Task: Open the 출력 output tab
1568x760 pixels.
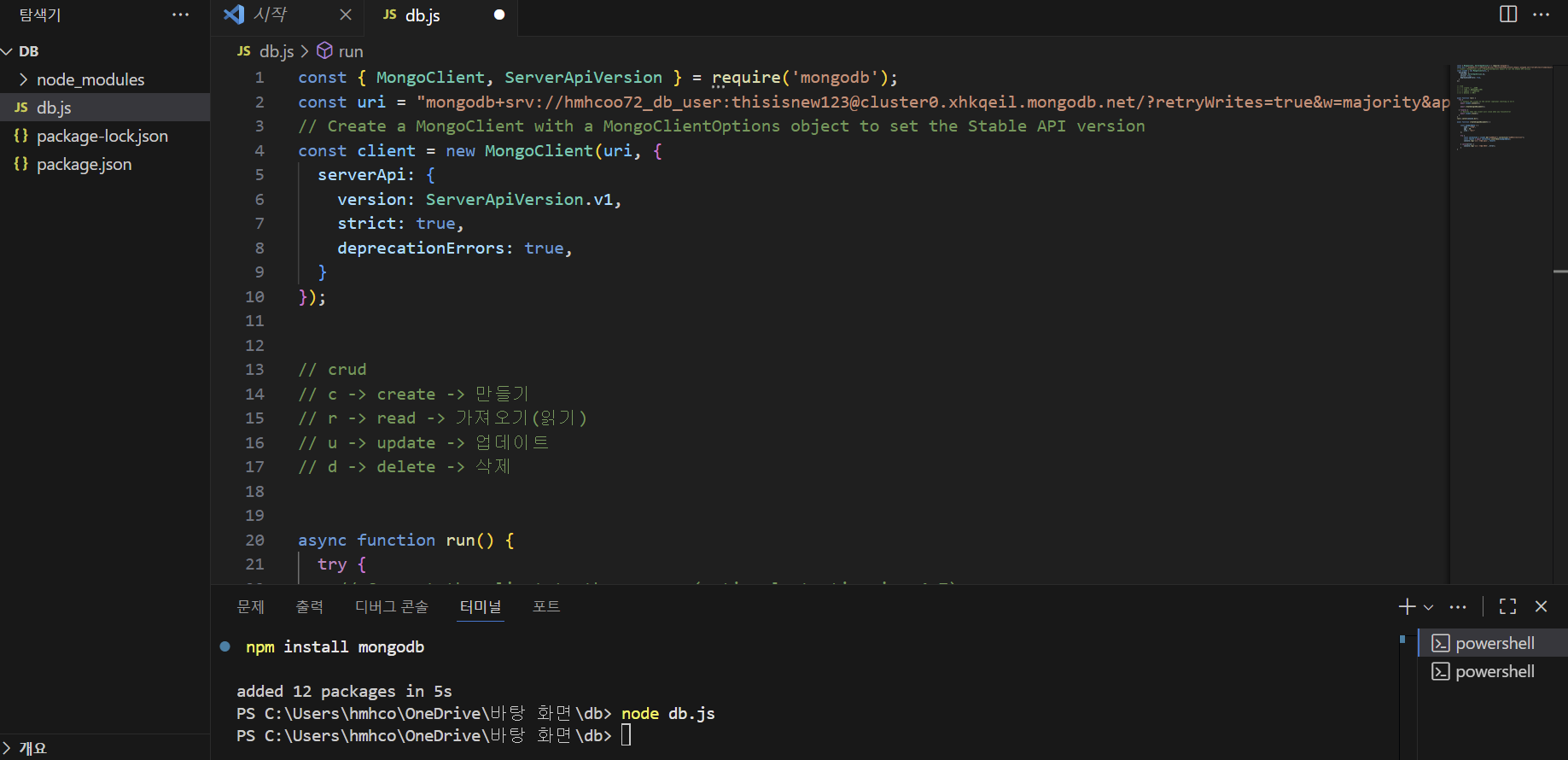Action: click(309, 606)
